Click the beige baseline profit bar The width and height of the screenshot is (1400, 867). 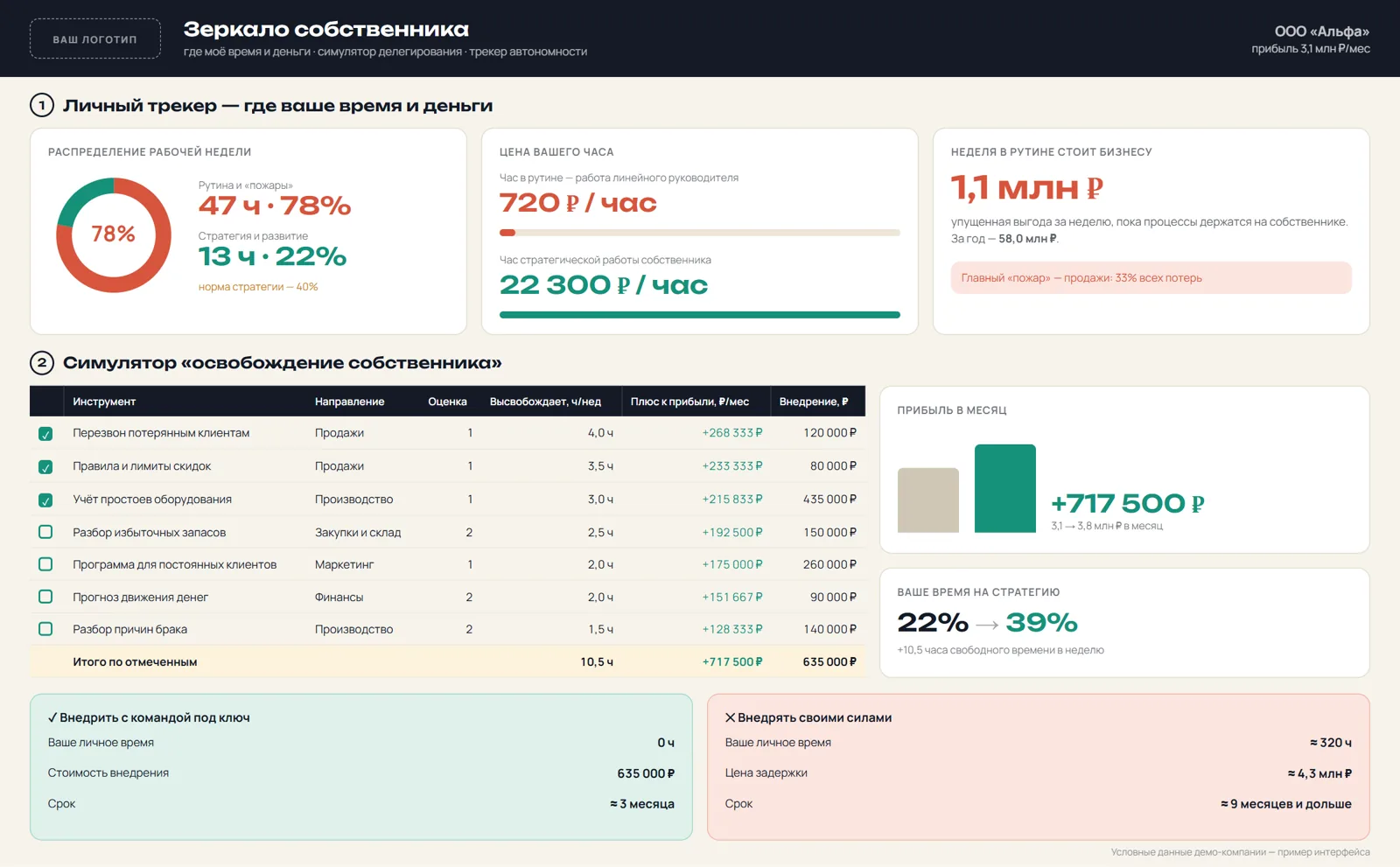pyautogui.click(x=928, y=500)
